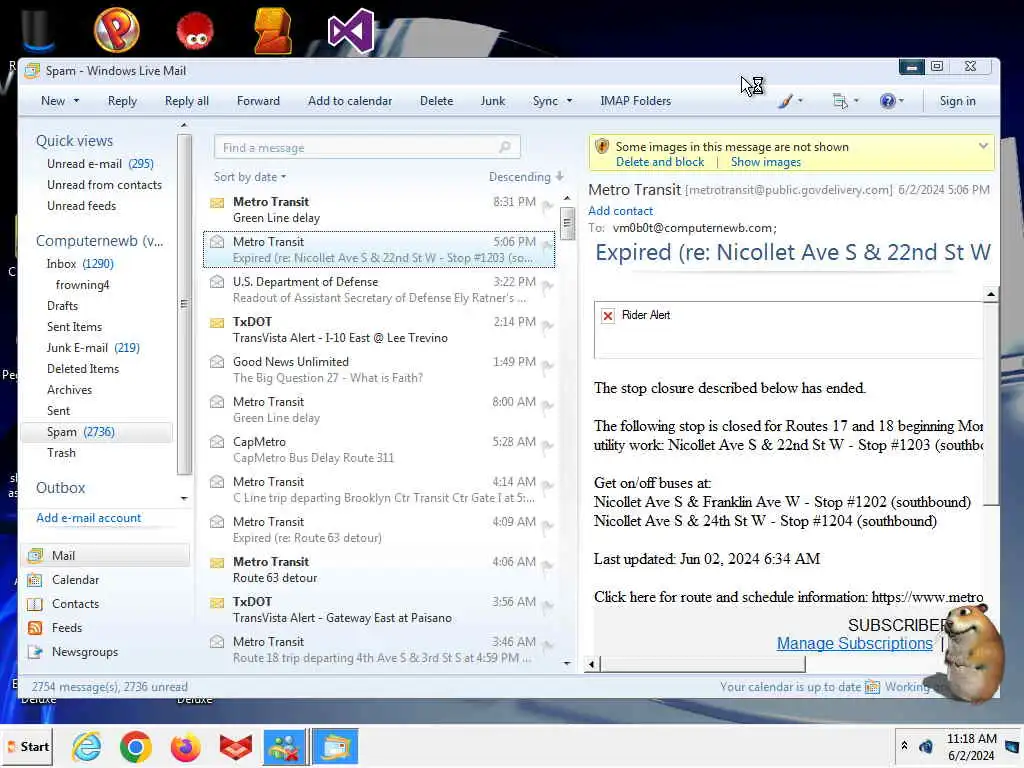Open Google Chrome from taskbar
Image resolution: width=1024 pixels, height=768 pixels.
136,747
